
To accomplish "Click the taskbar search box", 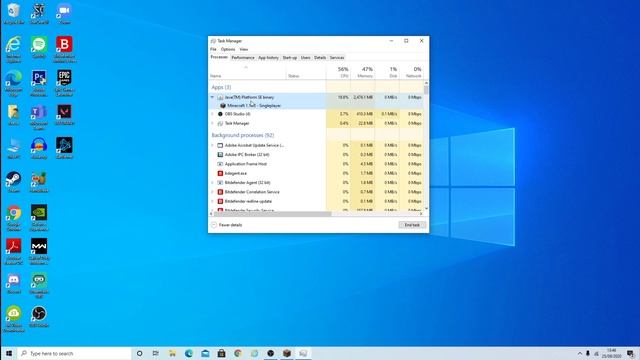I will [74, 353].
